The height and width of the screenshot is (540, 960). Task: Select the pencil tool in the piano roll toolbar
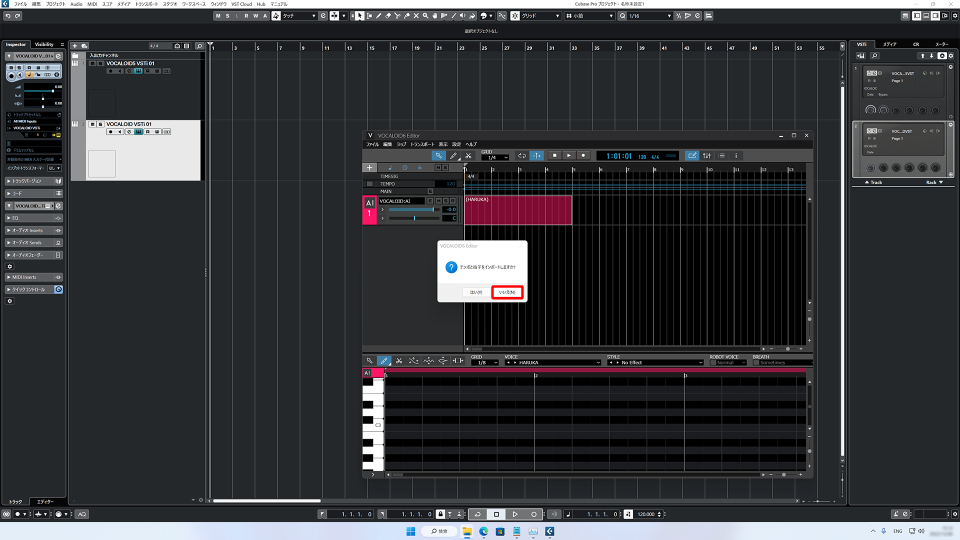pyautogui.click(x=385, y=361)
